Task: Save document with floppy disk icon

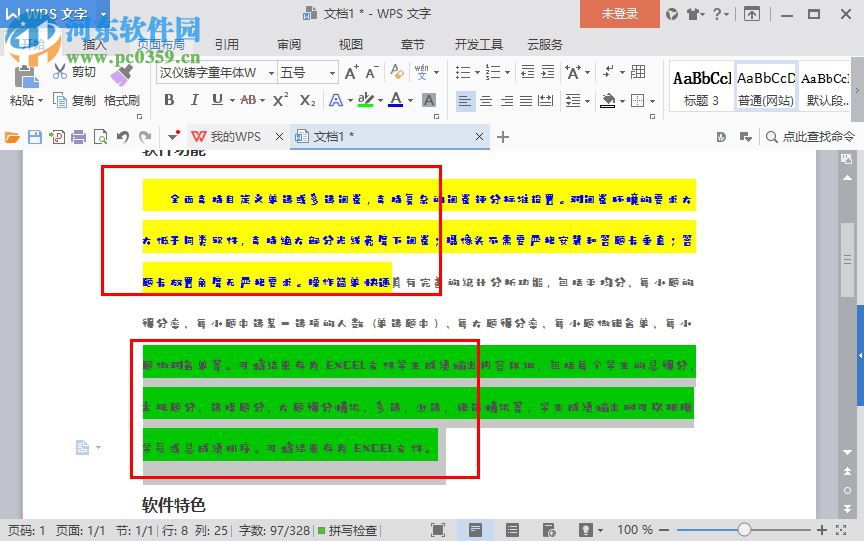Action: coord(35,137)
